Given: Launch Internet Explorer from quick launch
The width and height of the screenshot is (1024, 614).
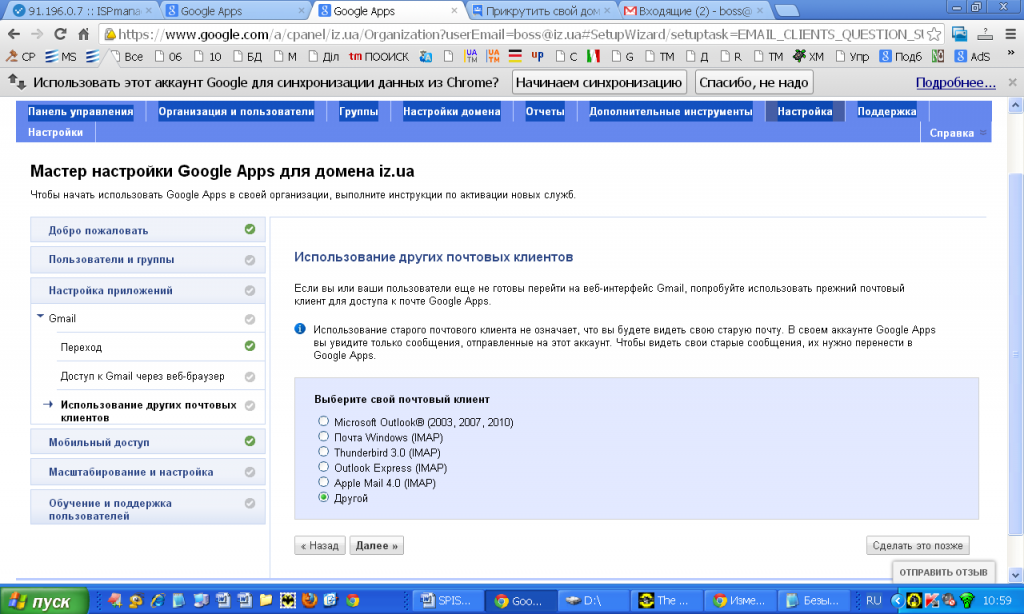Looking at the screenshot, I should click(157, 600).
